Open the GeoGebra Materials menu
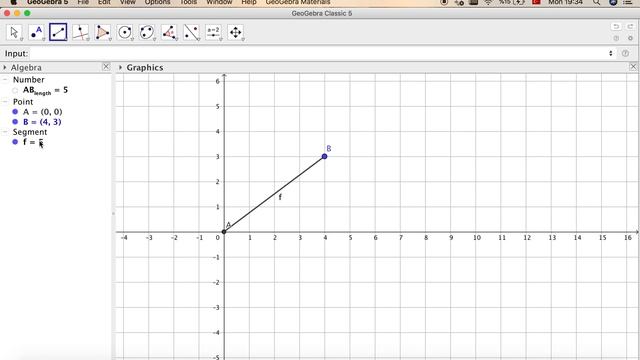This screenshot has height=360, width=640. [x=298, y=2]
